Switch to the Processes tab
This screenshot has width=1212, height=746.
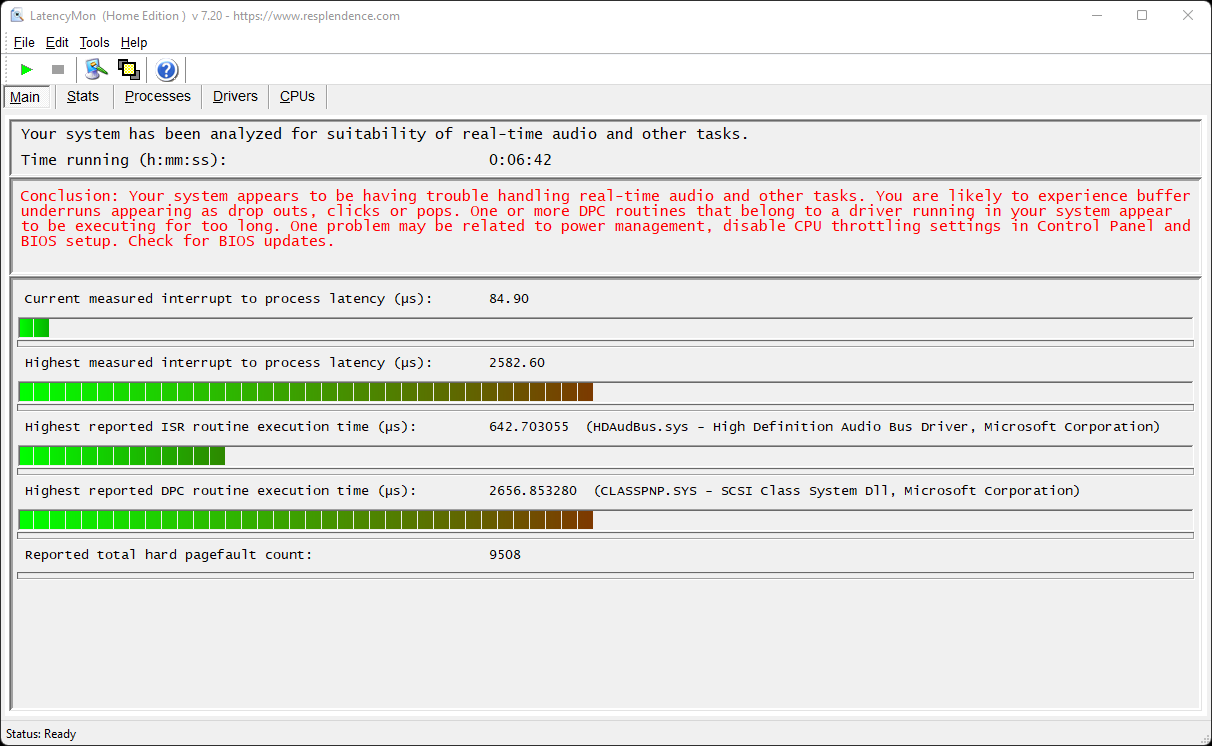click(x=158, y=96)
